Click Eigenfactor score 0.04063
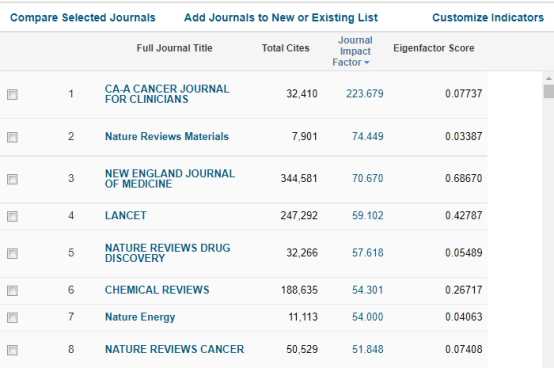Image resolution: width=554 pixels, height=368 pixels. tap(464, 317)
